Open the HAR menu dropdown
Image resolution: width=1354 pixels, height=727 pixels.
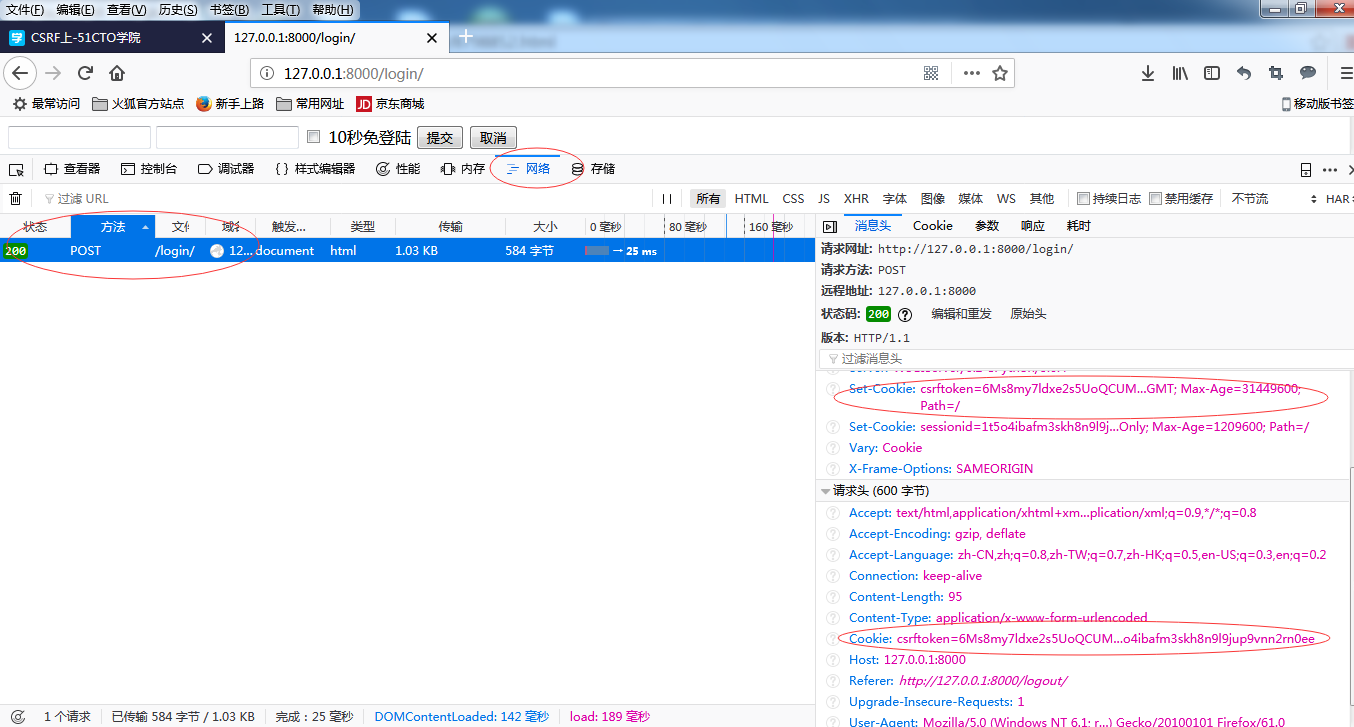tap(1332, 198)
